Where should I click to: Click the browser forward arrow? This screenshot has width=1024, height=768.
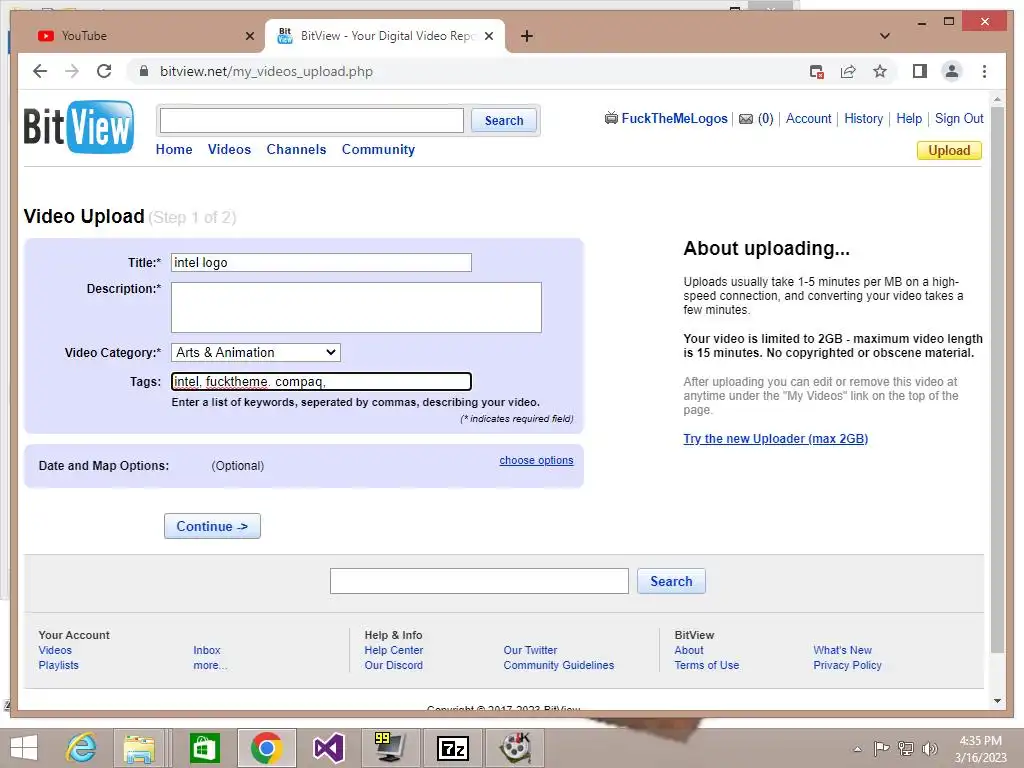tap(72, 71)
